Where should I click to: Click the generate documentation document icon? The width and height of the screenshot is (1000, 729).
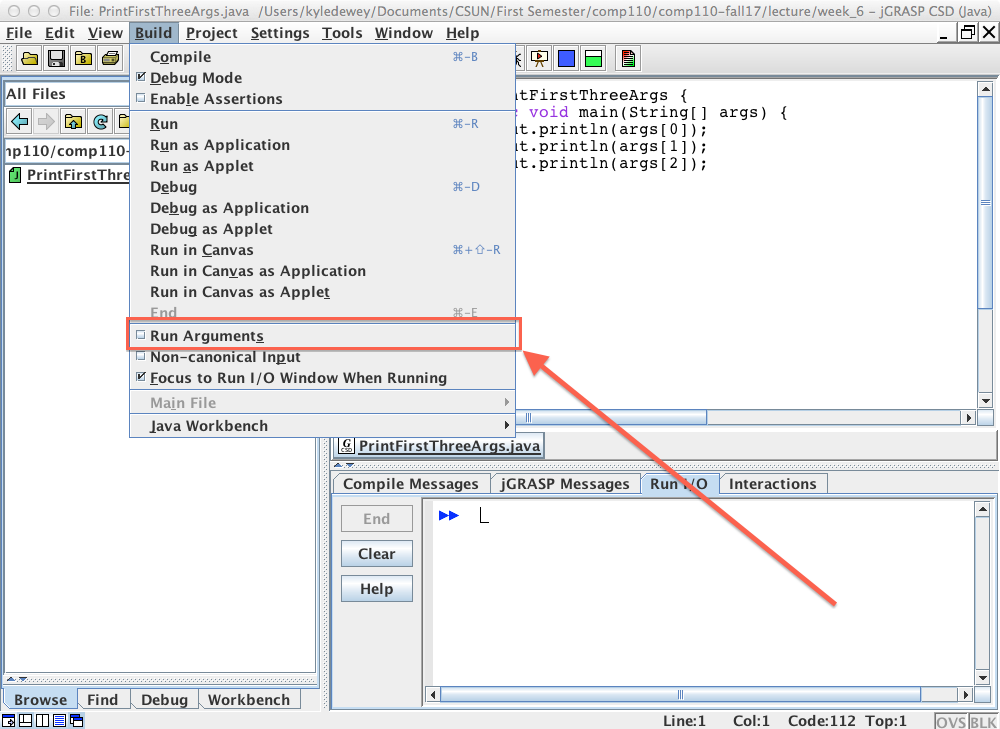(627, 58)
